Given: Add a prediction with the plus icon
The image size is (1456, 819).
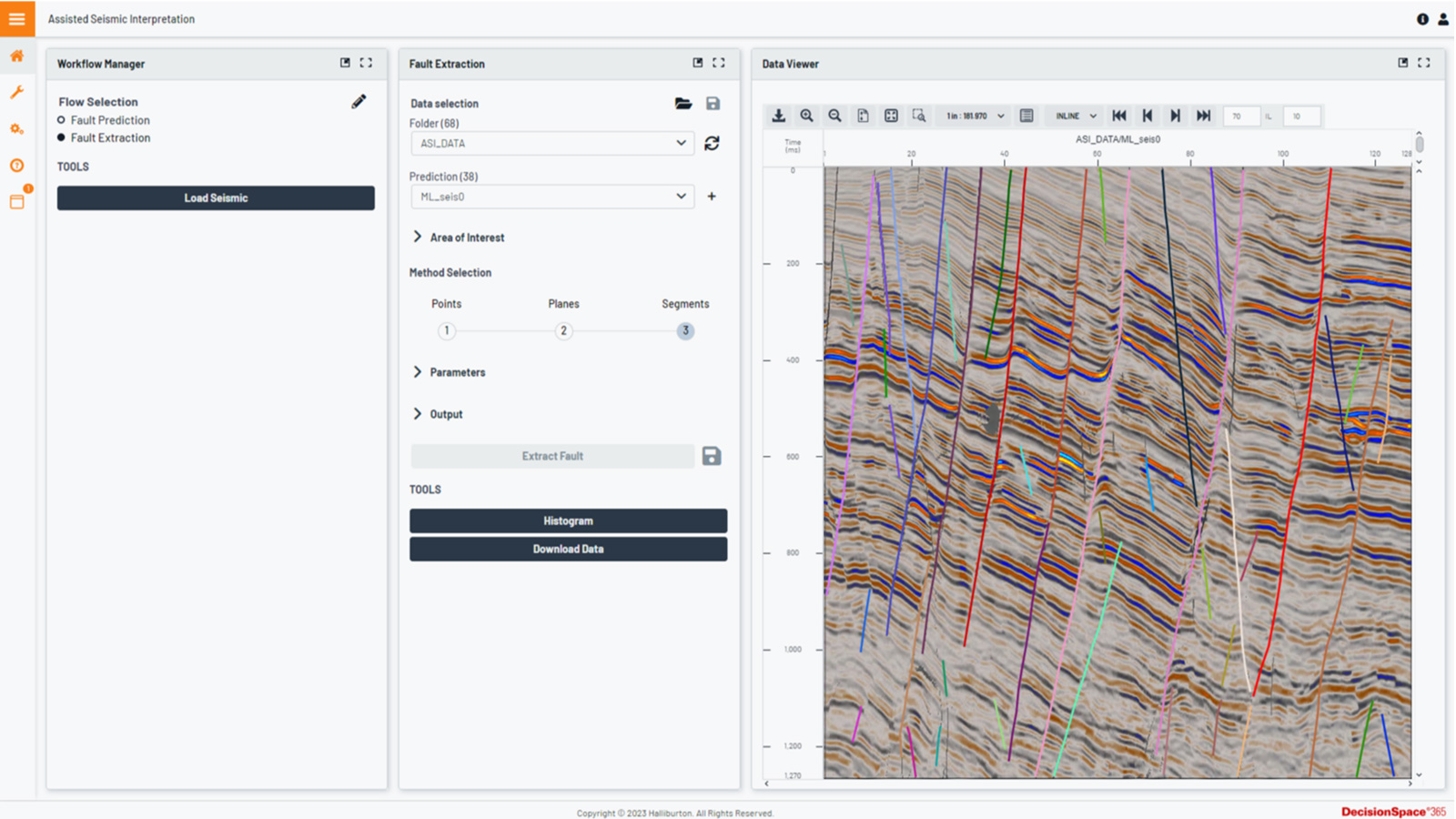Looking at the screenshot, I should click(x=712, y=196).
